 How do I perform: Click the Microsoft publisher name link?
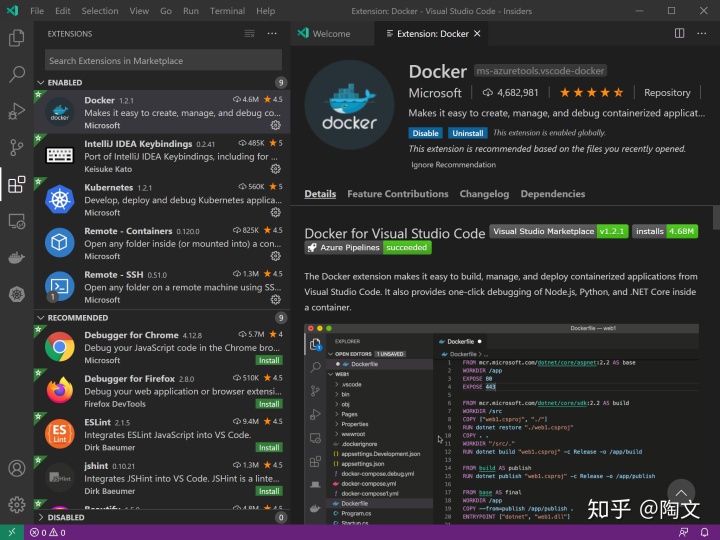pyautogui.click(x=435, y=93)
